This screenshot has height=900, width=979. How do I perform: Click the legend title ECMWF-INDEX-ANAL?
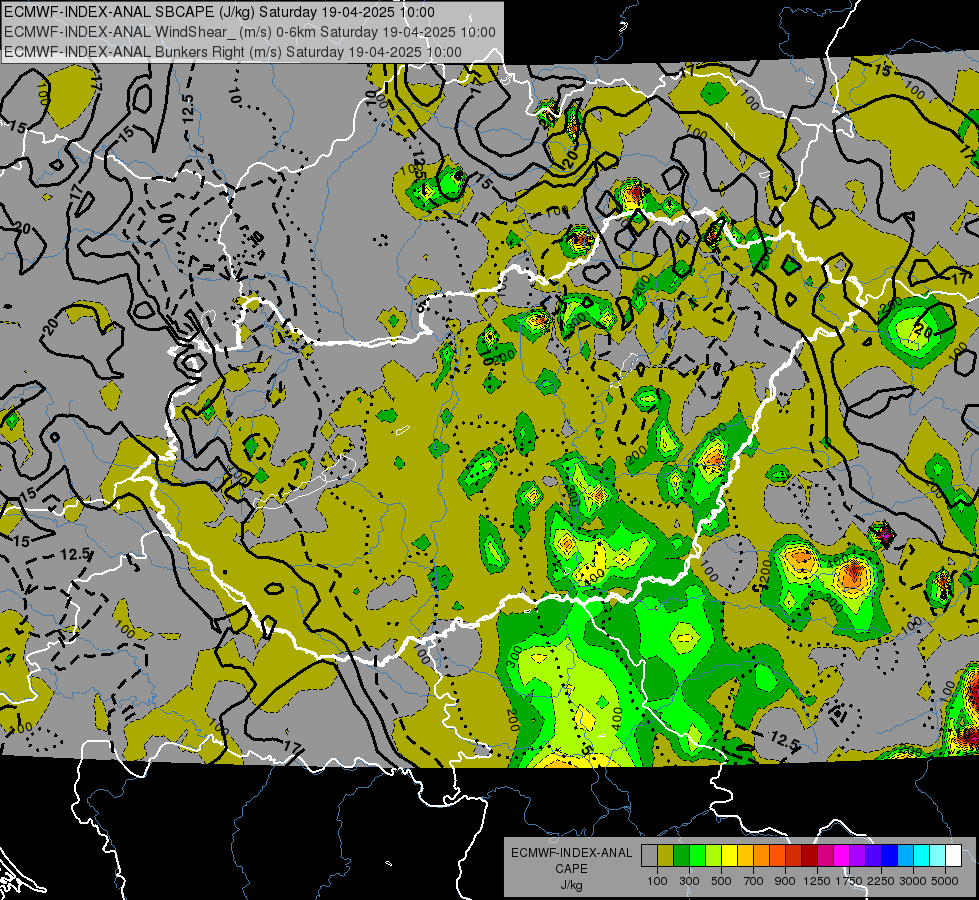pos(571,853)
